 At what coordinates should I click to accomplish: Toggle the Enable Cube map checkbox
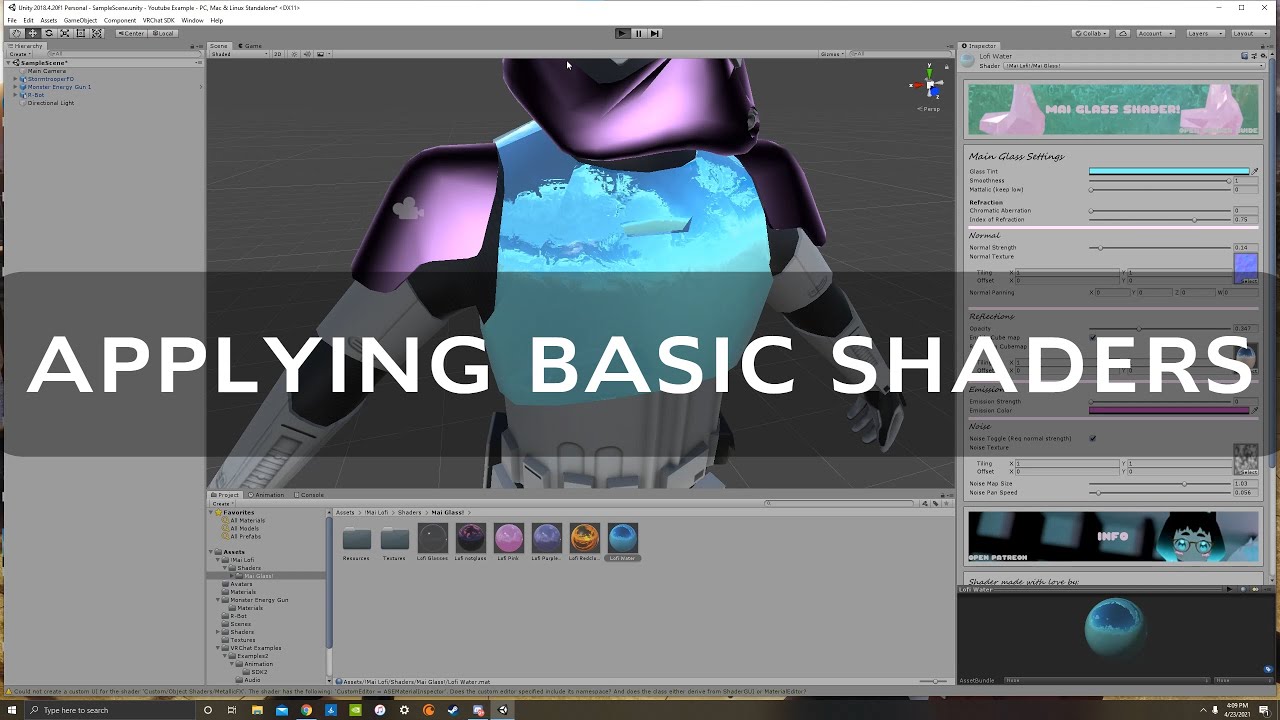(1092, 338)
